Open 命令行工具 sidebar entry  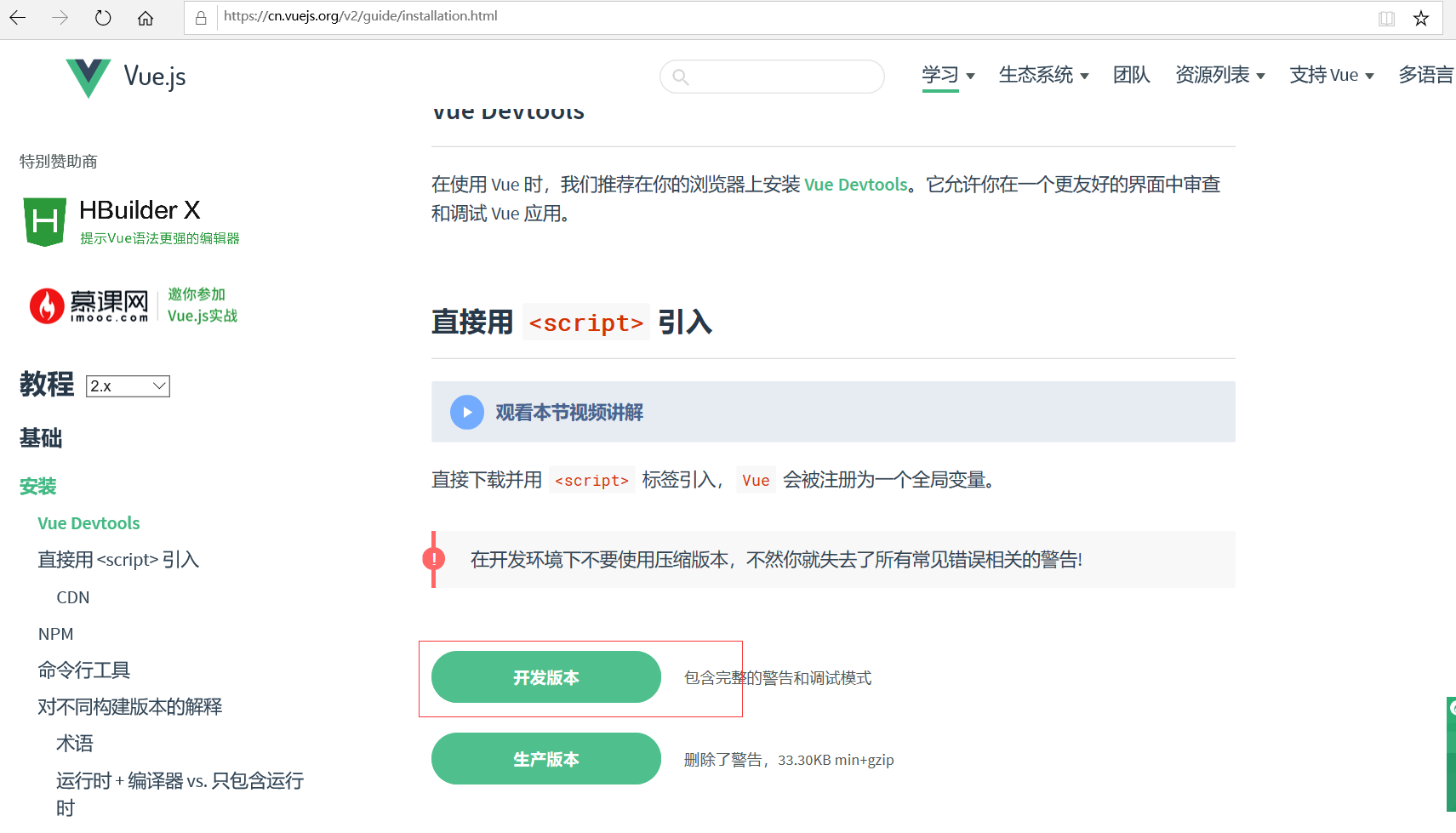(x=83, y=670)
